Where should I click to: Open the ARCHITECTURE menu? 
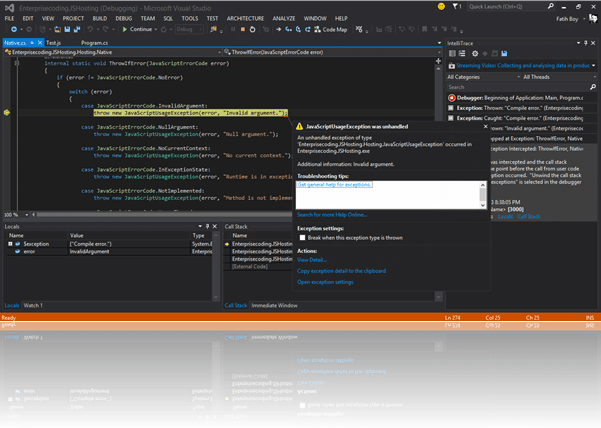(245, 18)
